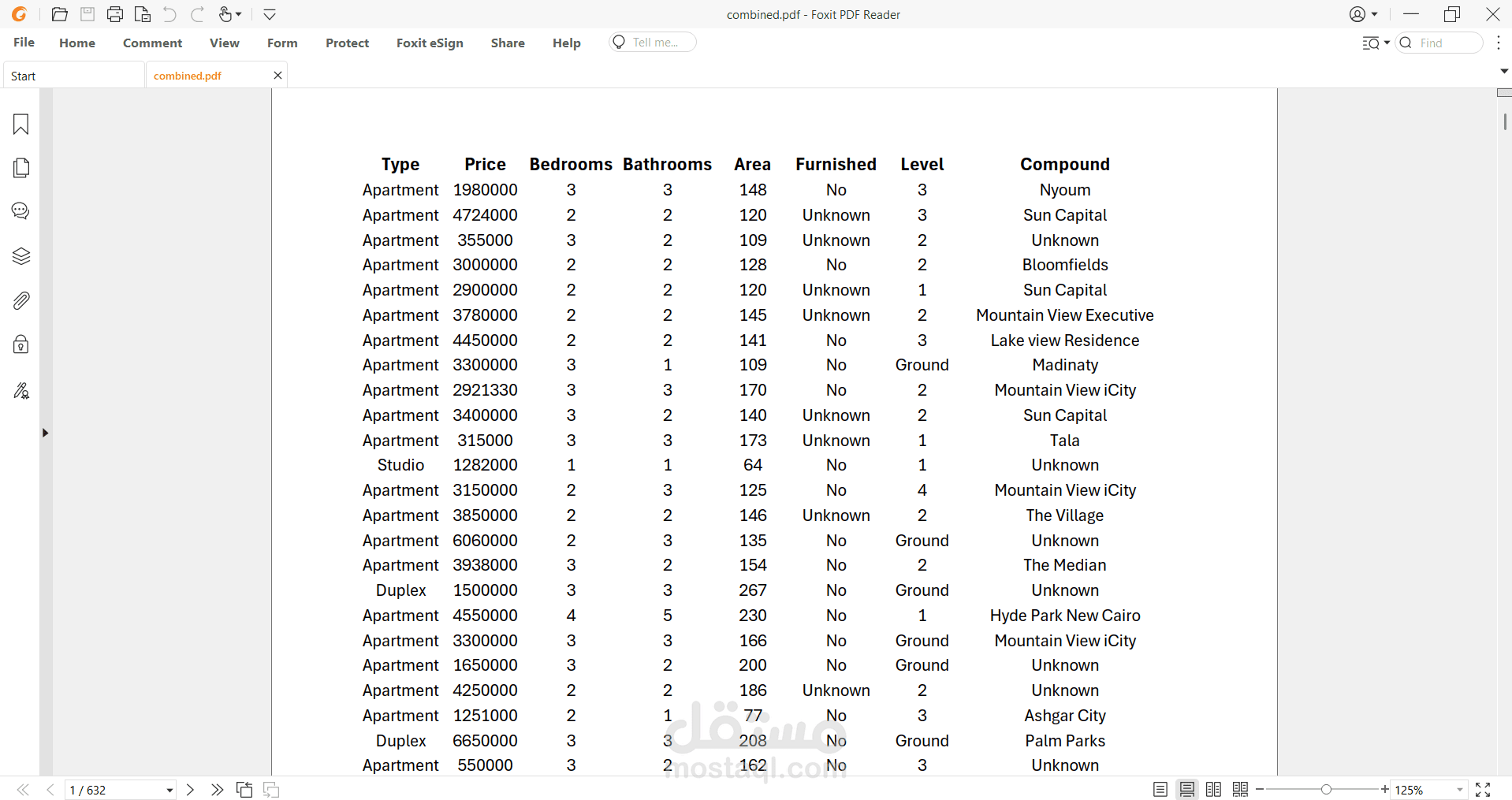Screen dimensions: 1512x800
Task: Switch to the Home tab
Action: [x=77, y=43]
